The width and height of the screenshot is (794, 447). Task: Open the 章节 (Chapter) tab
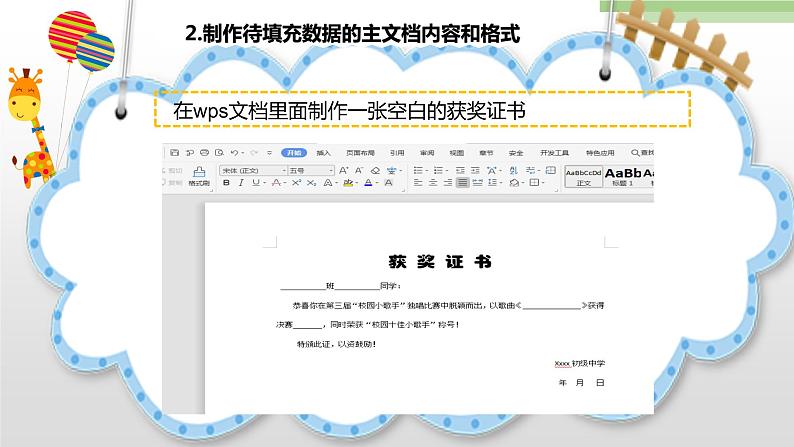pos(486,153)
